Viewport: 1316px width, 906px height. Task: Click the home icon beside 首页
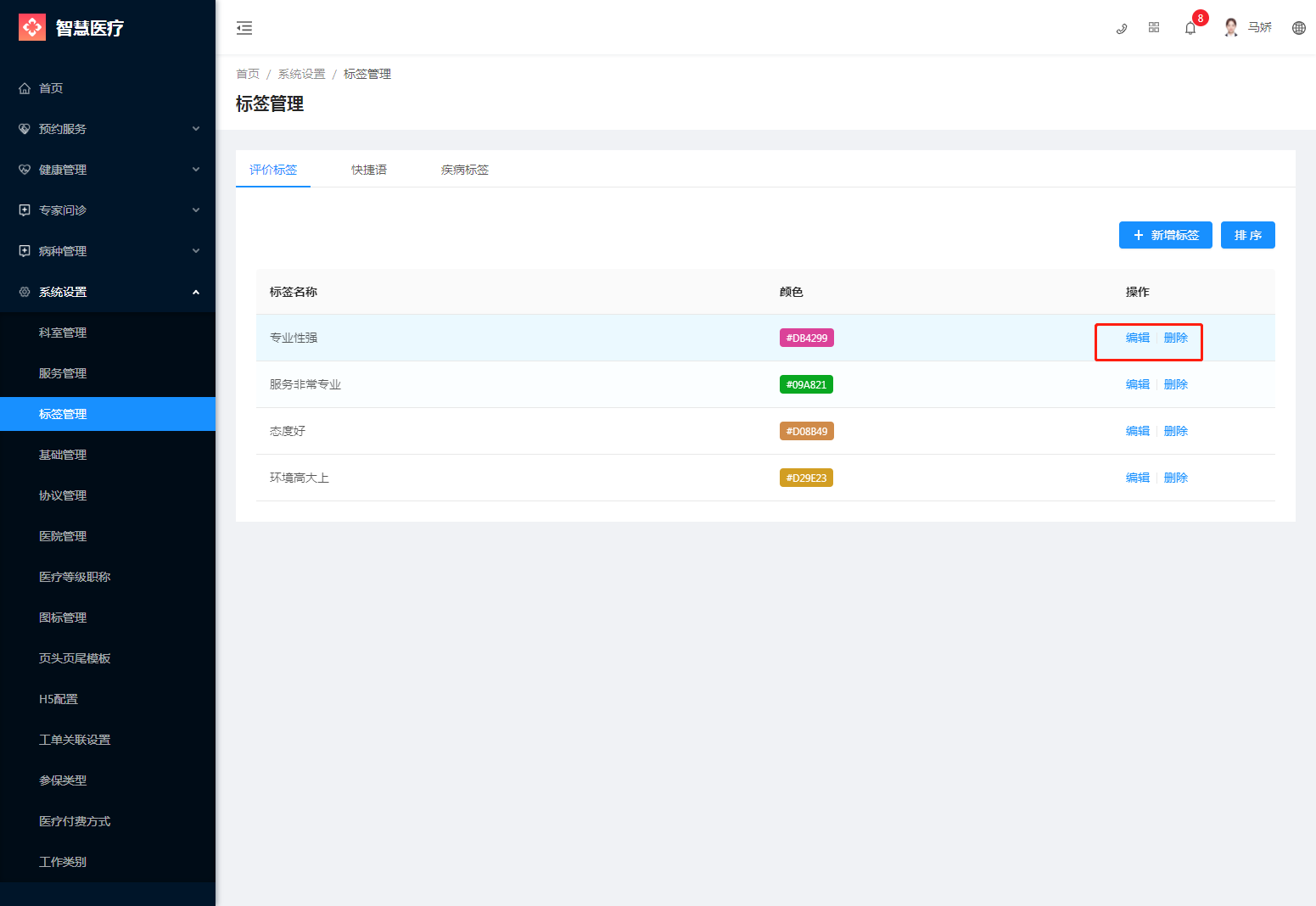pyautogui.click(x=25, y=88)
